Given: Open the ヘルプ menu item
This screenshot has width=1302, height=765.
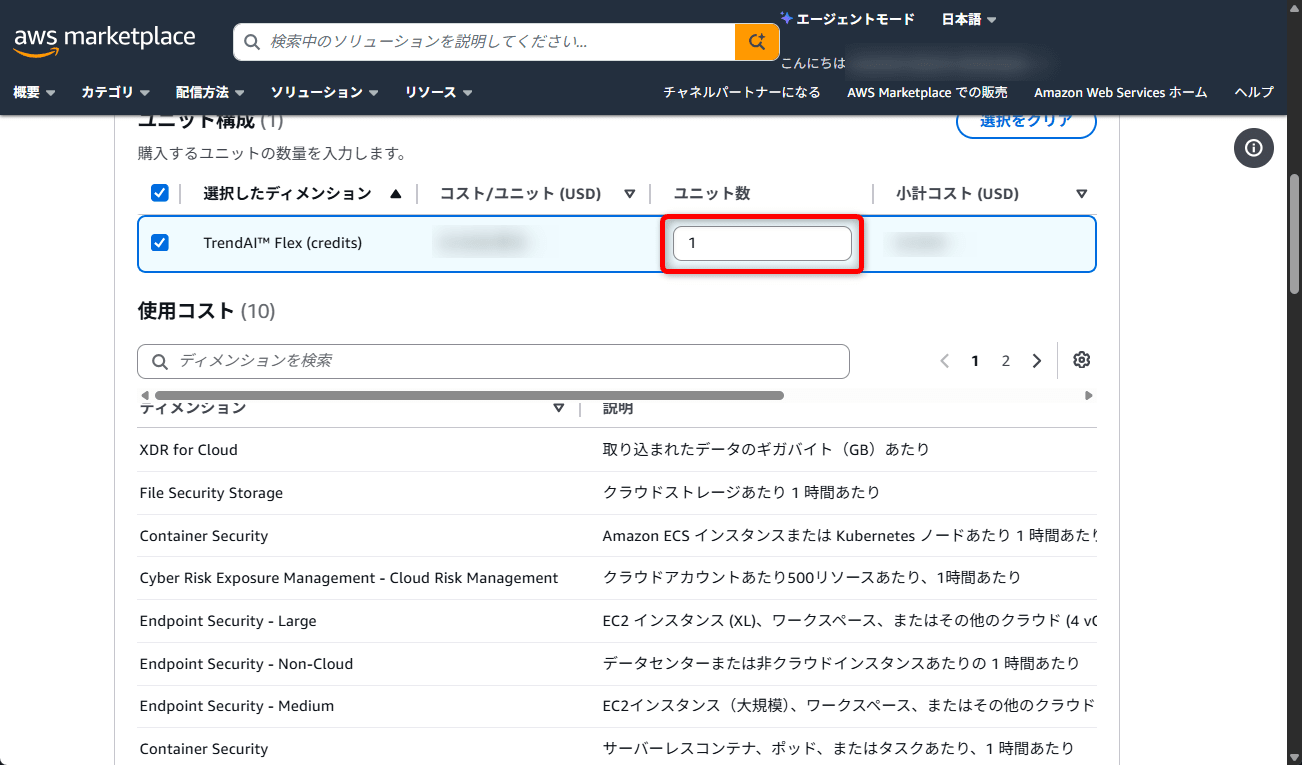Looking at the screenshot, I should [x=1254, y=92].
